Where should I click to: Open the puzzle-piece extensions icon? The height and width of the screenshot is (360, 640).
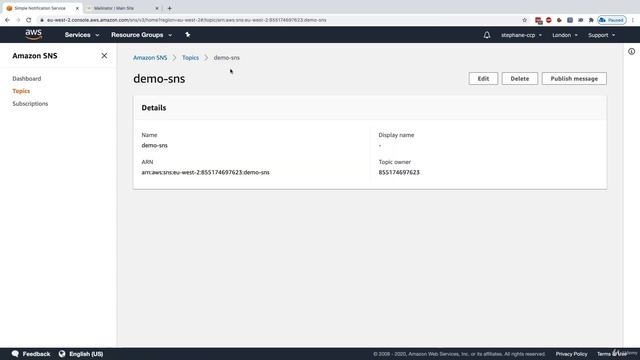[591, 20]
